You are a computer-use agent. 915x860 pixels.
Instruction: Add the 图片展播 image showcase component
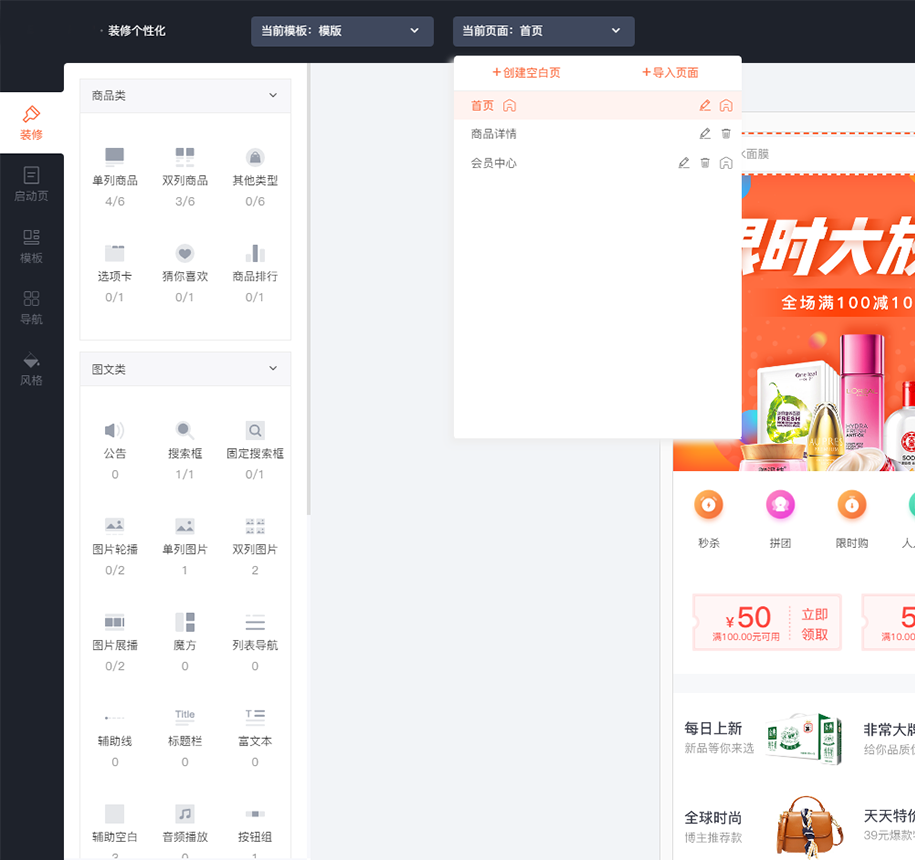tap(115, 642)
